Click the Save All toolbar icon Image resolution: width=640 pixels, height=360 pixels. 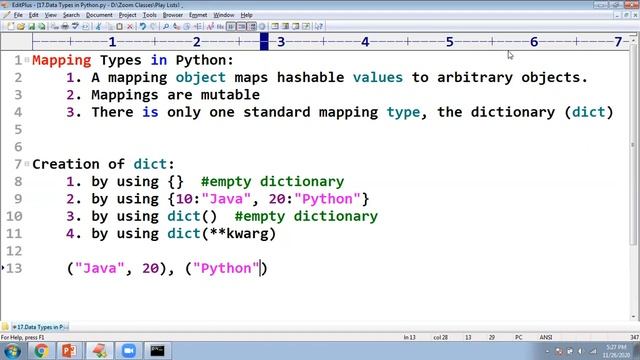(x=41, y=27)
